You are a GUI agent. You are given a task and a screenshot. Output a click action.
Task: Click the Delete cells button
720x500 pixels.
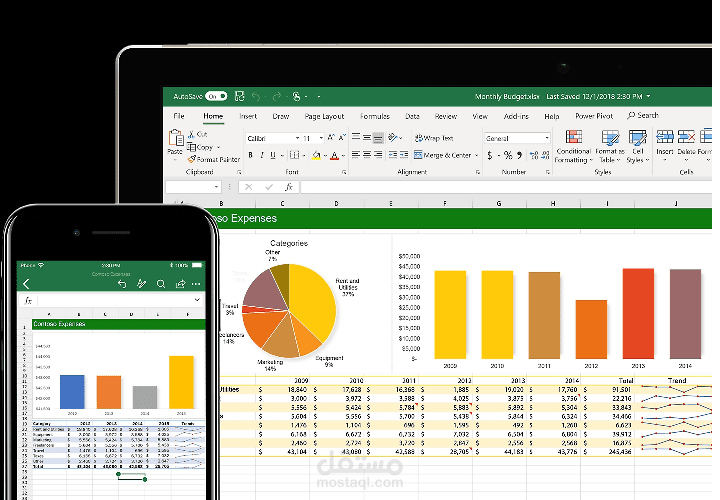coord(686,146)
